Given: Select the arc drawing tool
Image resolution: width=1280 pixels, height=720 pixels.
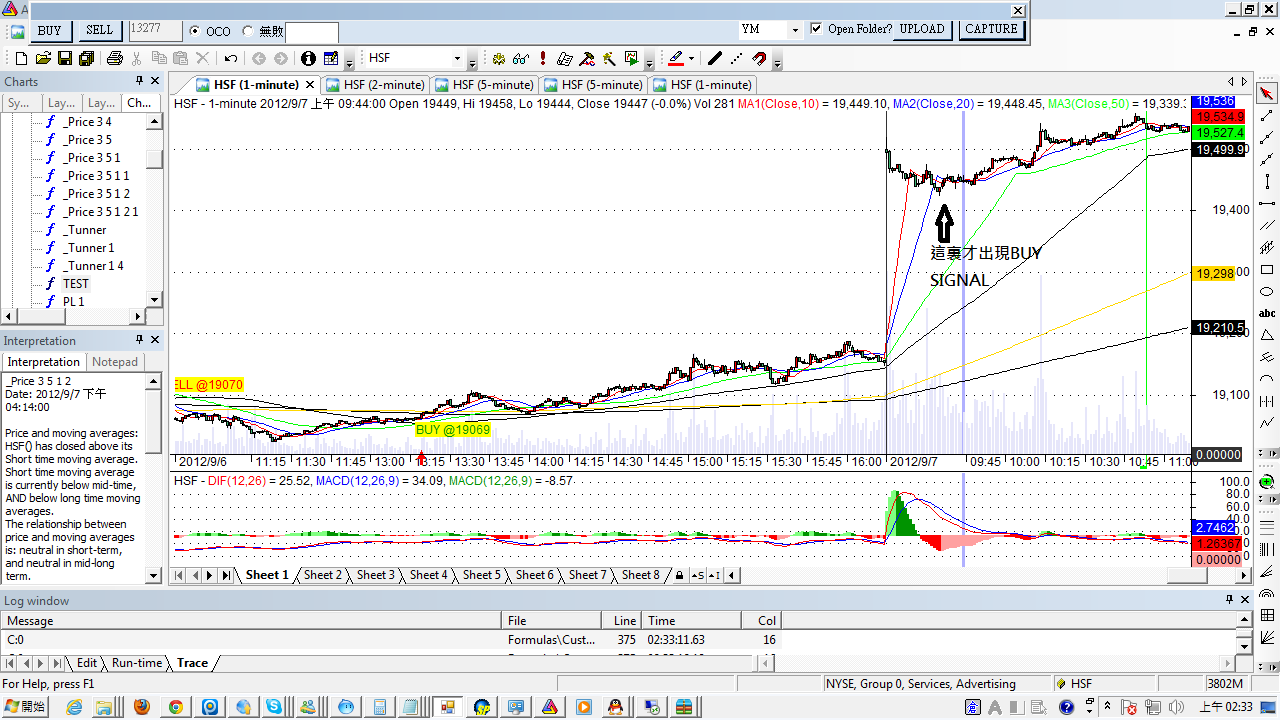Looking at the screenshot, I should pos(1267,378).
